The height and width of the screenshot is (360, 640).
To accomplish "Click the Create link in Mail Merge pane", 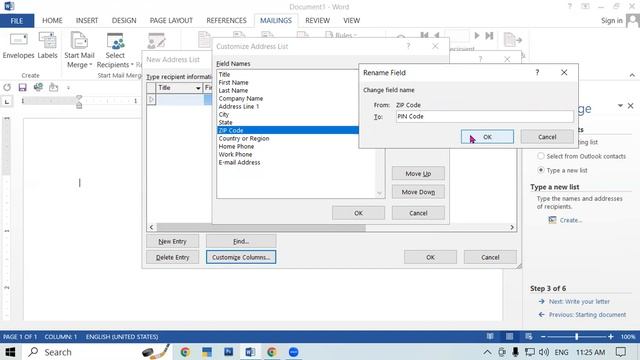I will coord(571,220).
